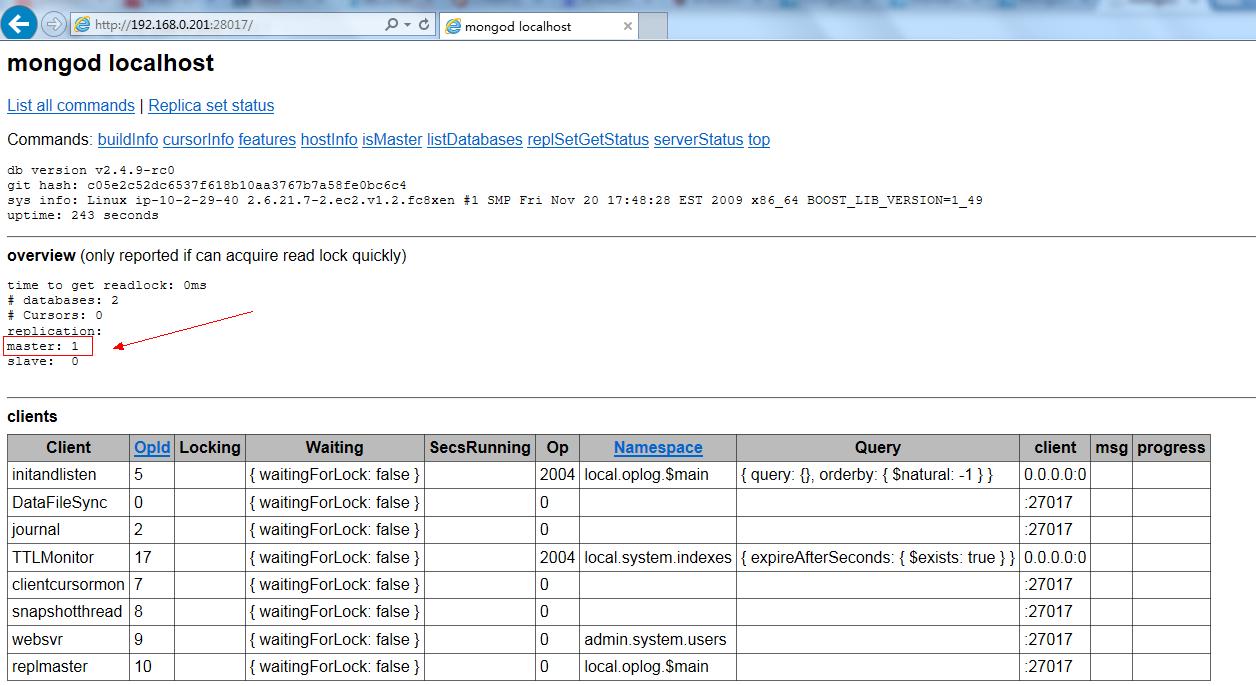Click the initandlisten row 'local.oplog.$main' cell
This screenshot has height=686, width=1256.
point(658,475)
